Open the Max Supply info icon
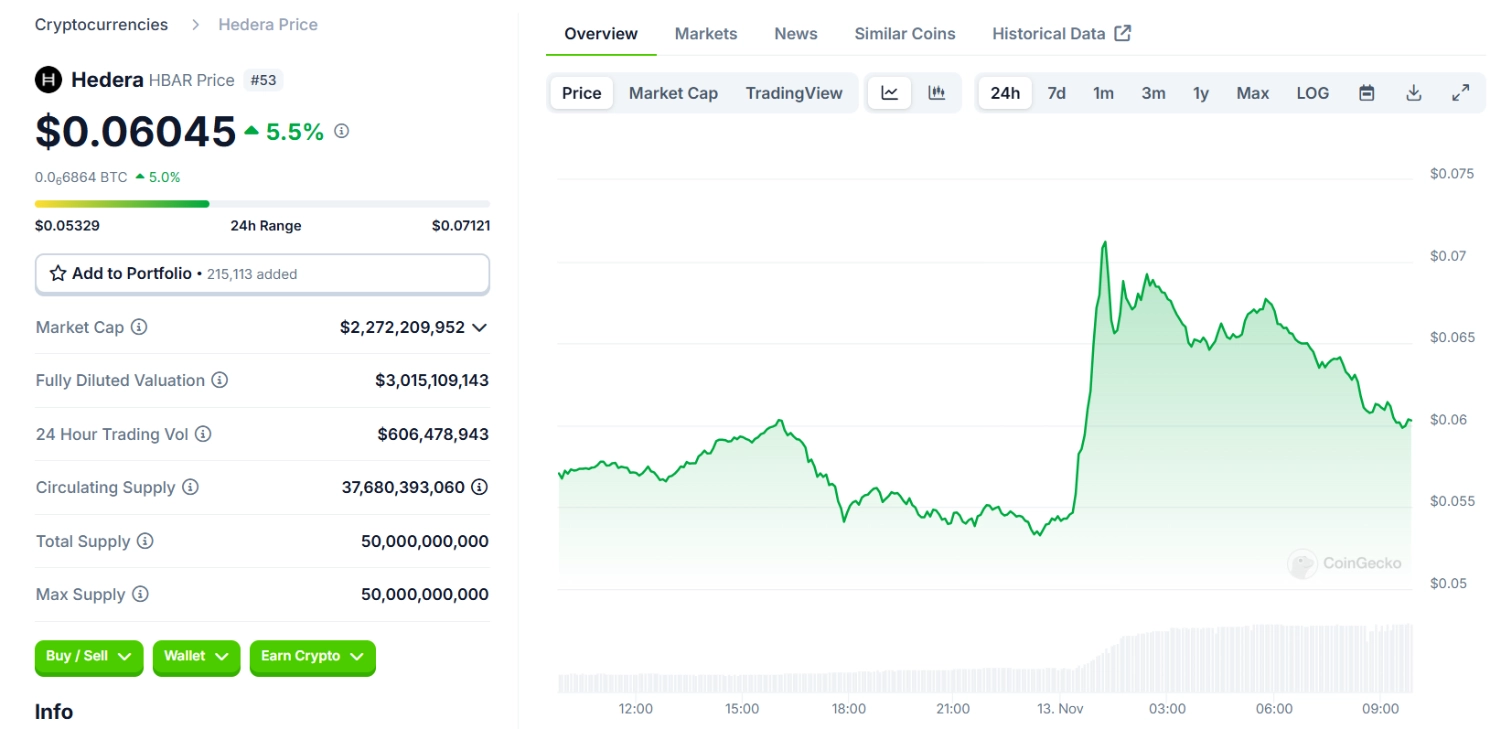 click(x=140, y=594)
